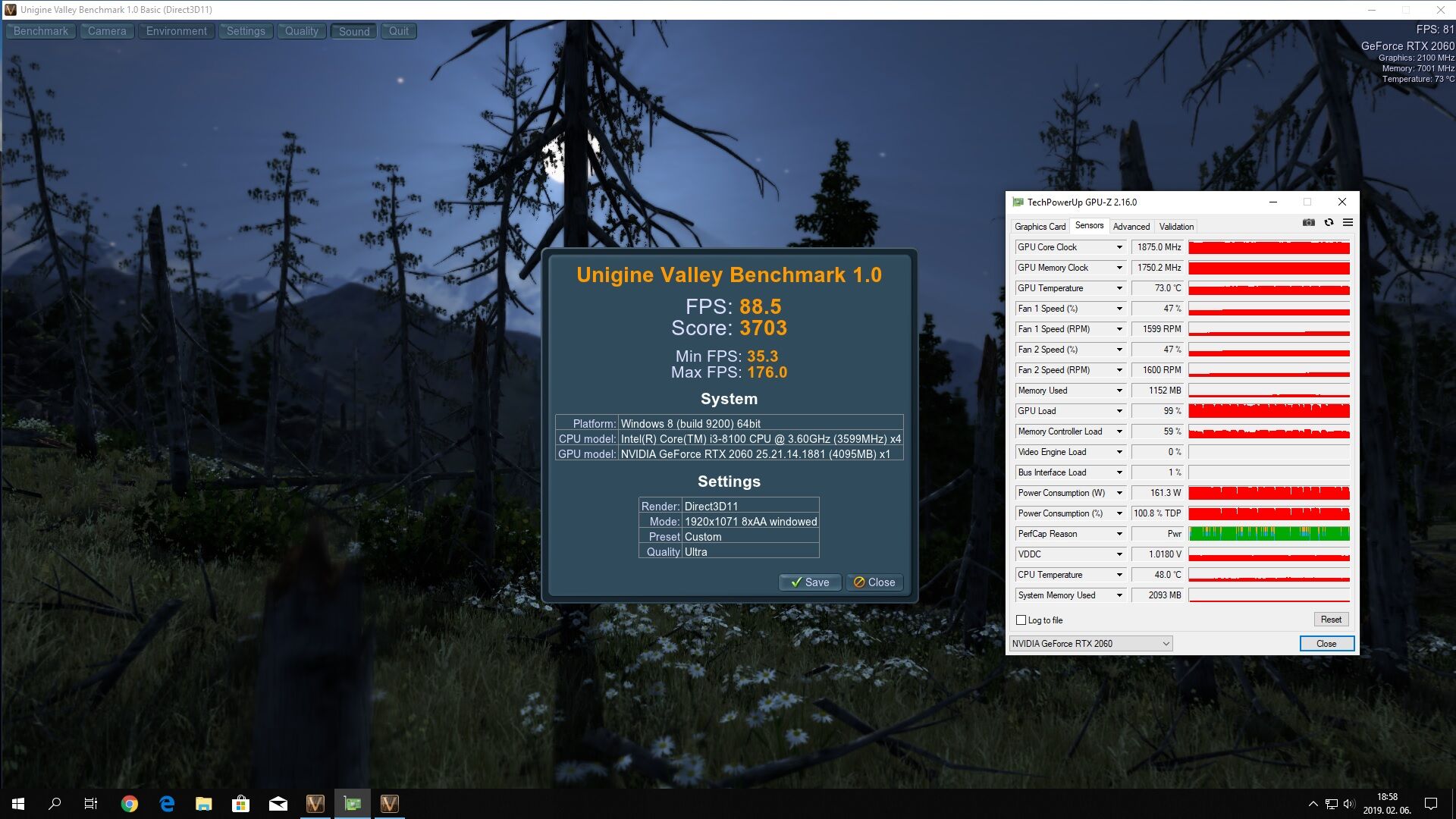Click GPU-Z title bar app icon
The height and width of the screenshot is (819, 1456).
(1018, 202)
